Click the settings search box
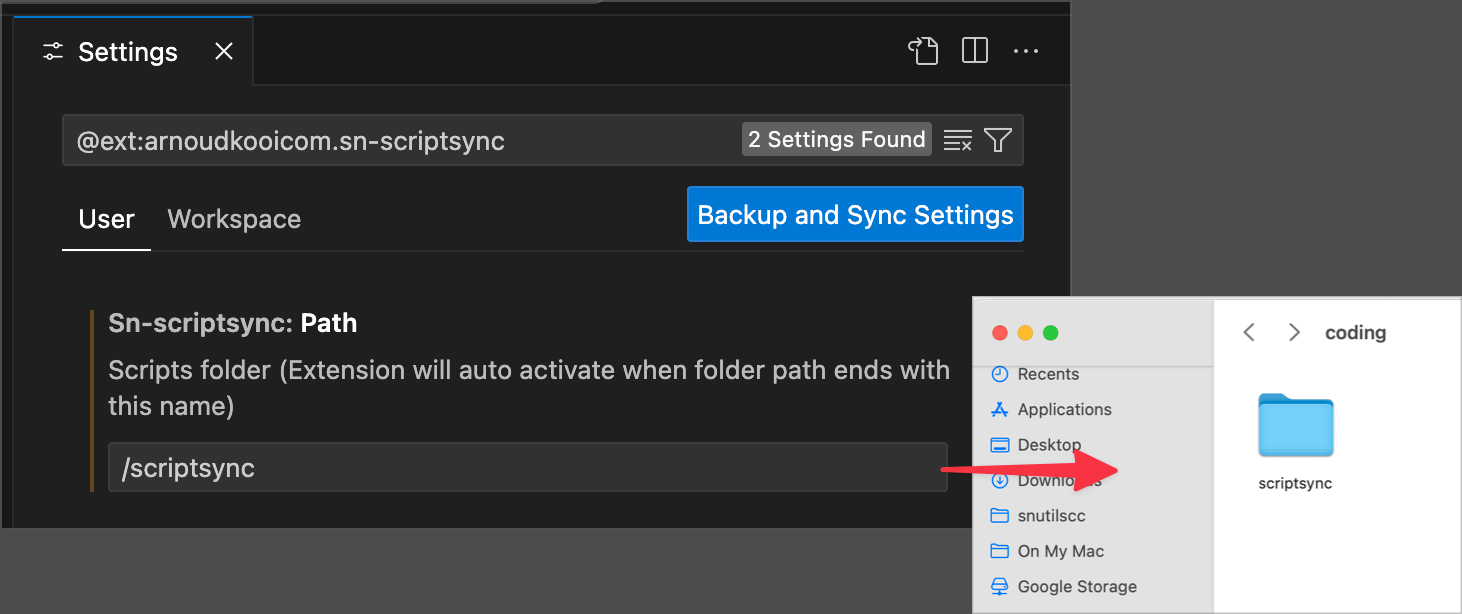1462x614 pixels. click(x=400, y=140)
